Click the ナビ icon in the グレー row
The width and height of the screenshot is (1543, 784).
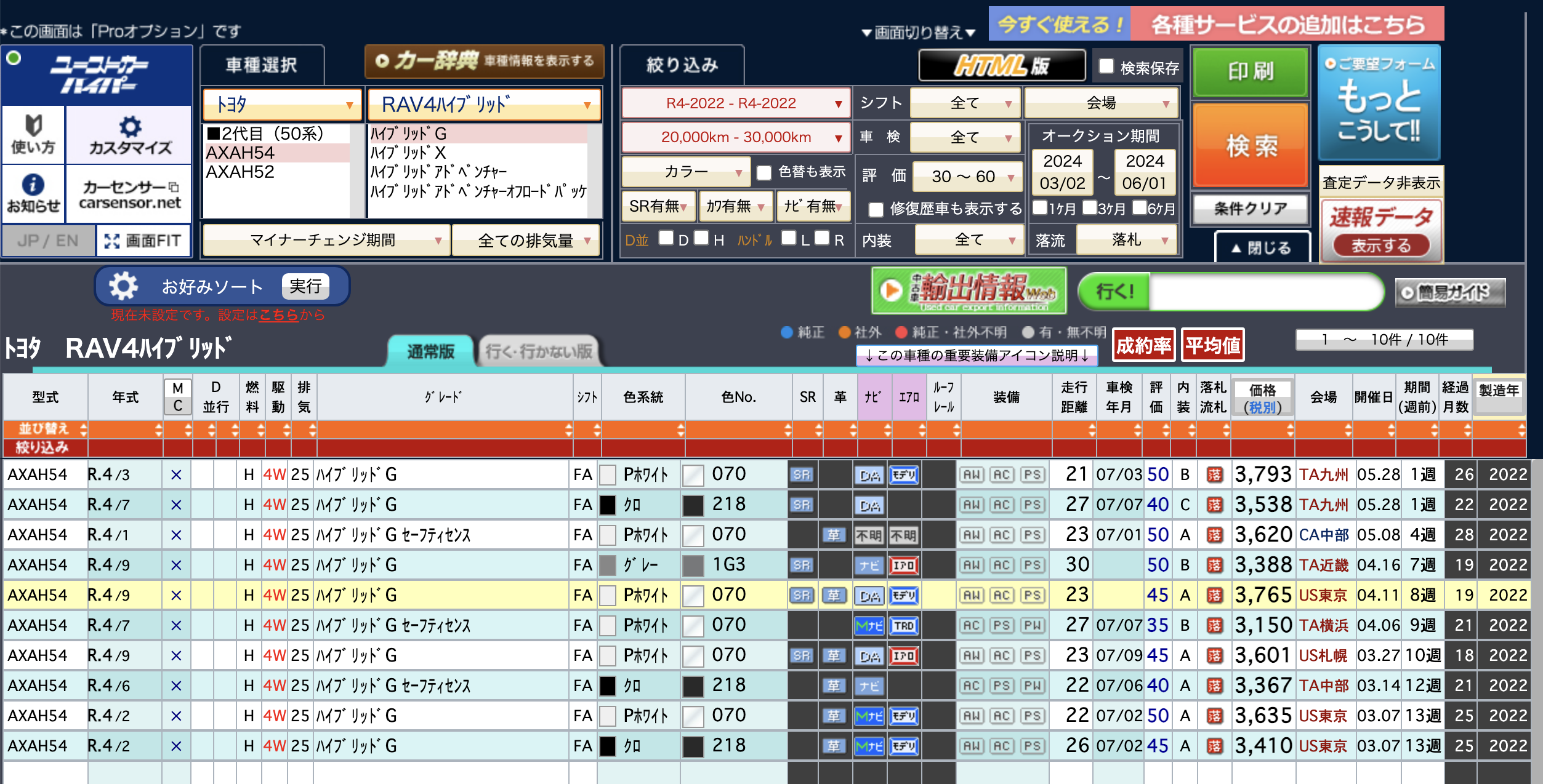pos(869,566)
